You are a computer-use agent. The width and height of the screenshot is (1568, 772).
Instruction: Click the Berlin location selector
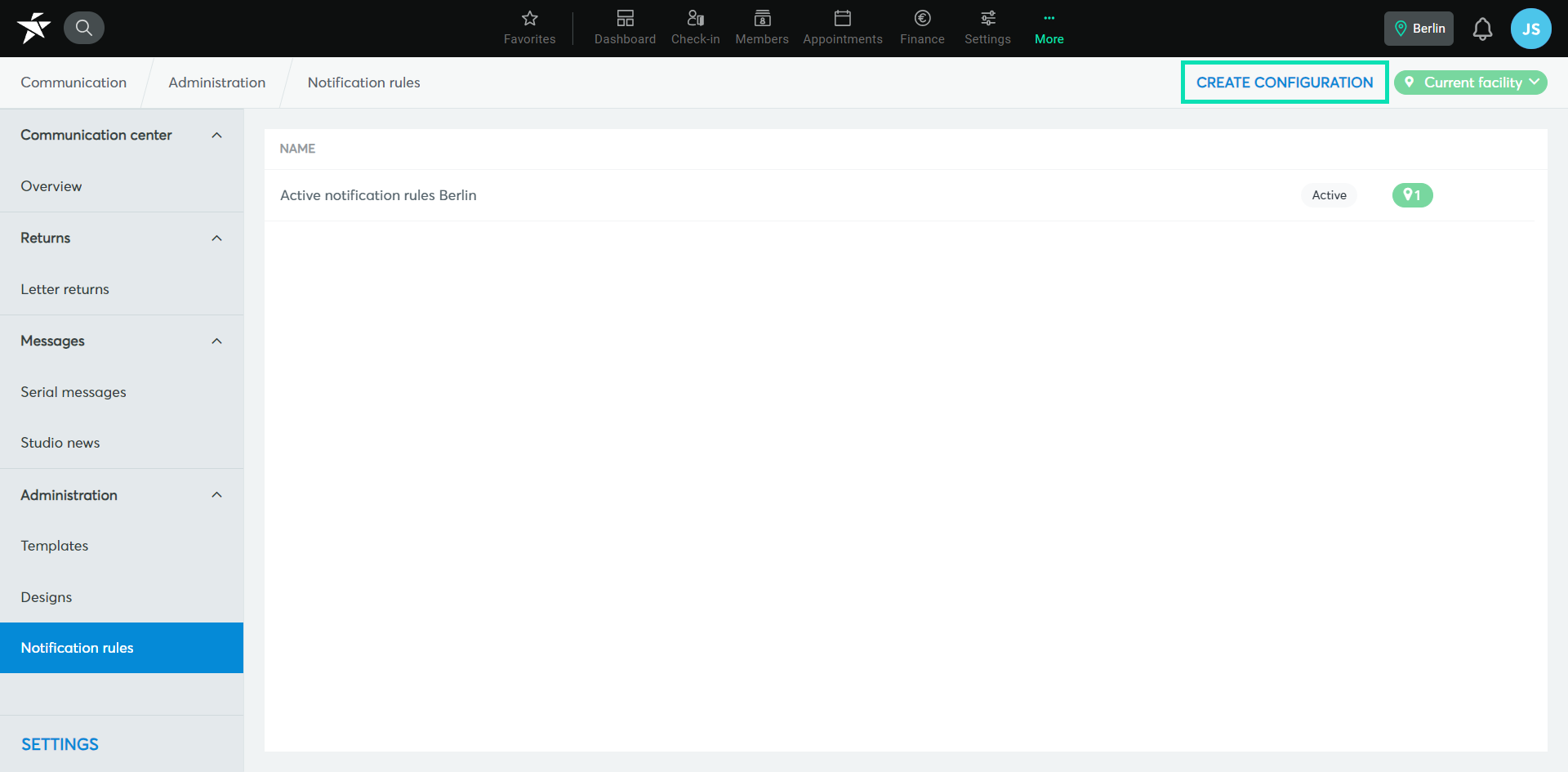[1419, 29]
